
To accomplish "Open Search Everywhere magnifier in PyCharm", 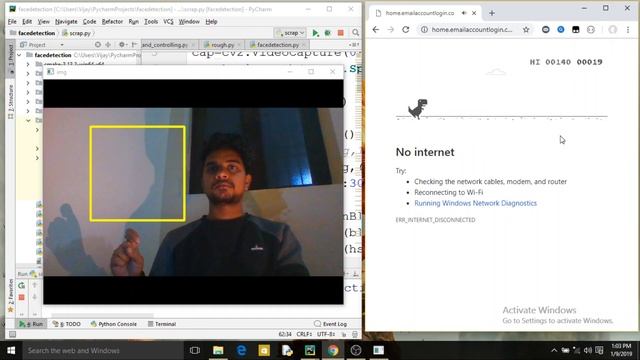I will coord(356,33).
